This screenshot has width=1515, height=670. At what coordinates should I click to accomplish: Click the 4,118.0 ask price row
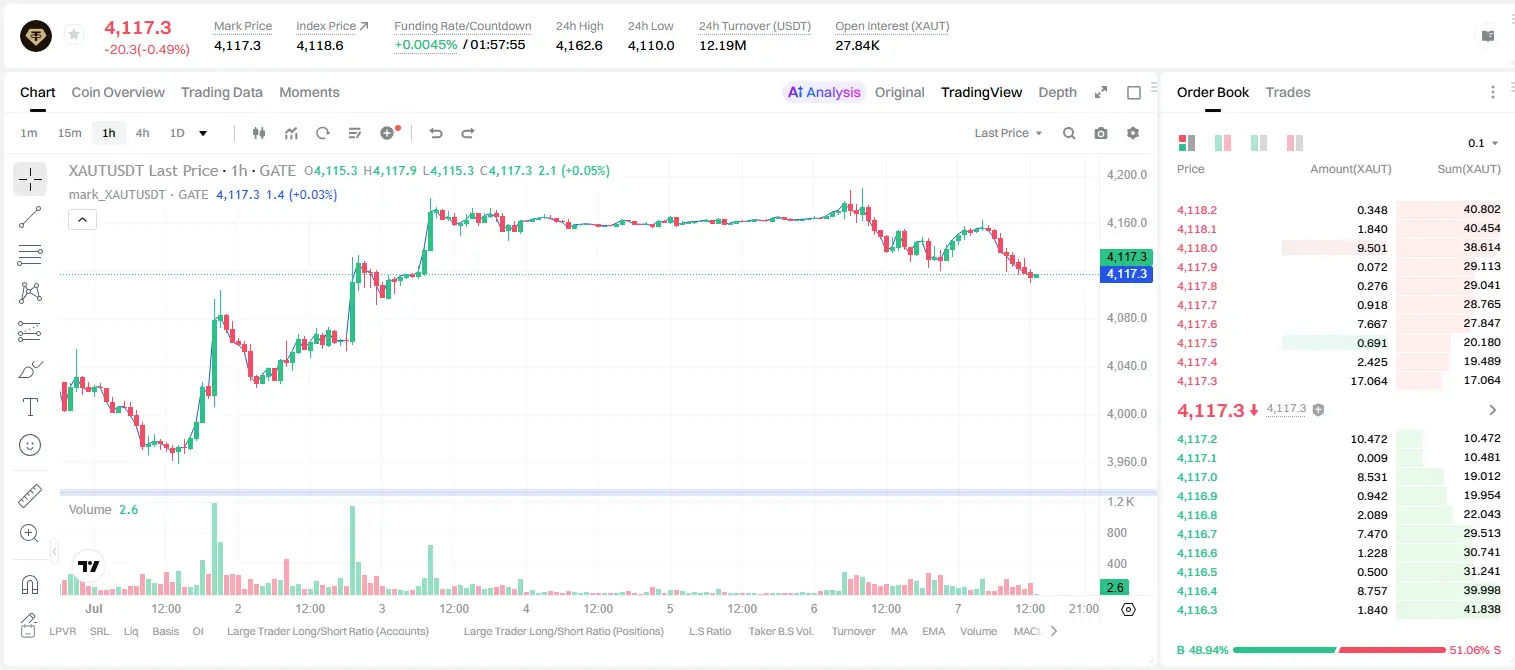[1338, 248]
